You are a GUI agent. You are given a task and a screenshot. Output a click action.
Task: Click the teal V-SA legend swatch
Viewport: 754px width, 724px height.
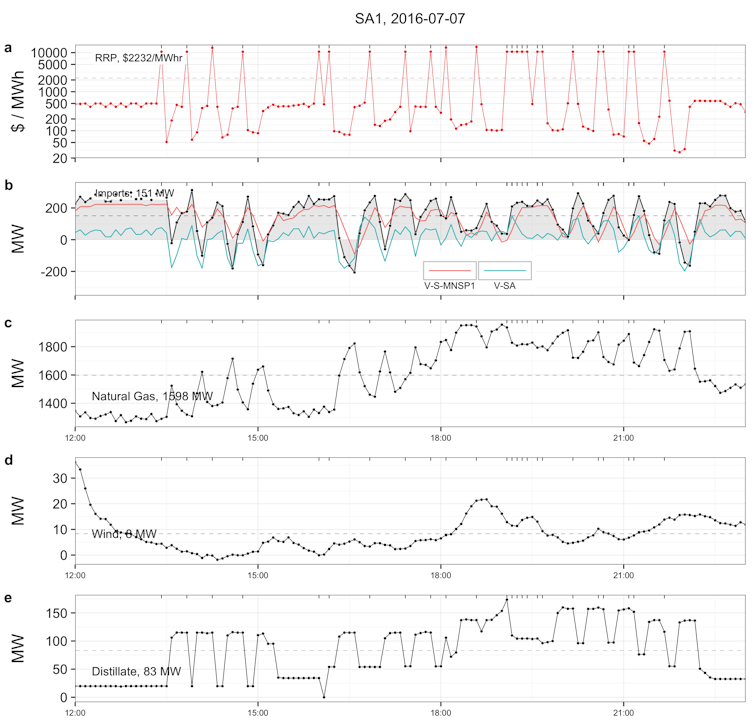[x=505, y=270]
